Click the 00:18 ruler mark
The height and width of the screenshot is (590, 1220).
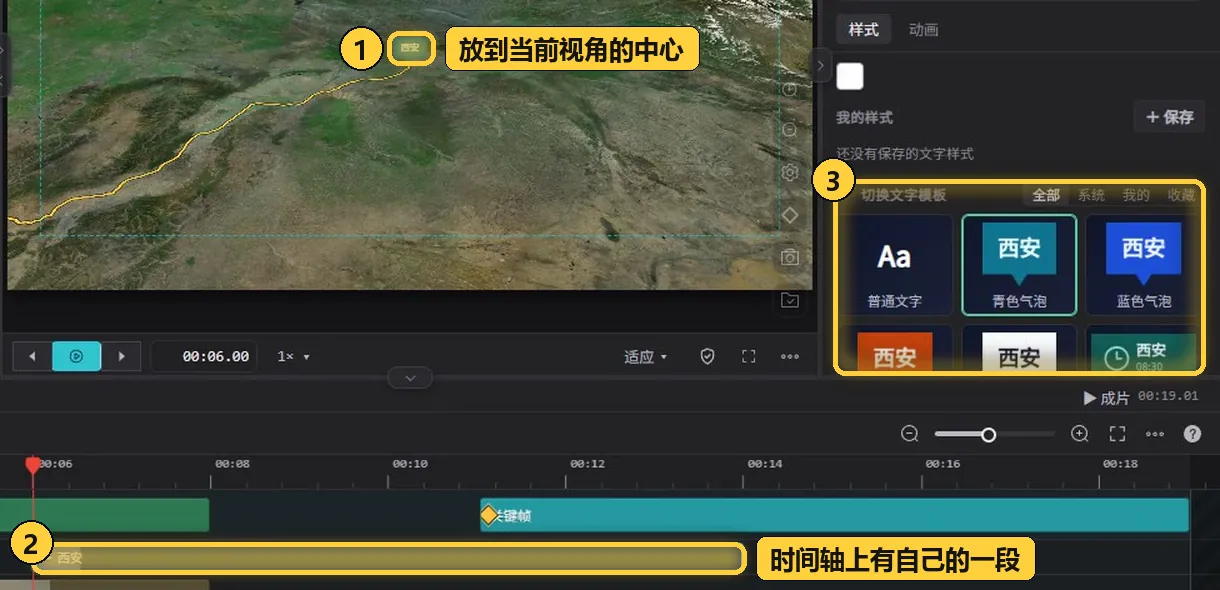click(x=1120, y=464)
